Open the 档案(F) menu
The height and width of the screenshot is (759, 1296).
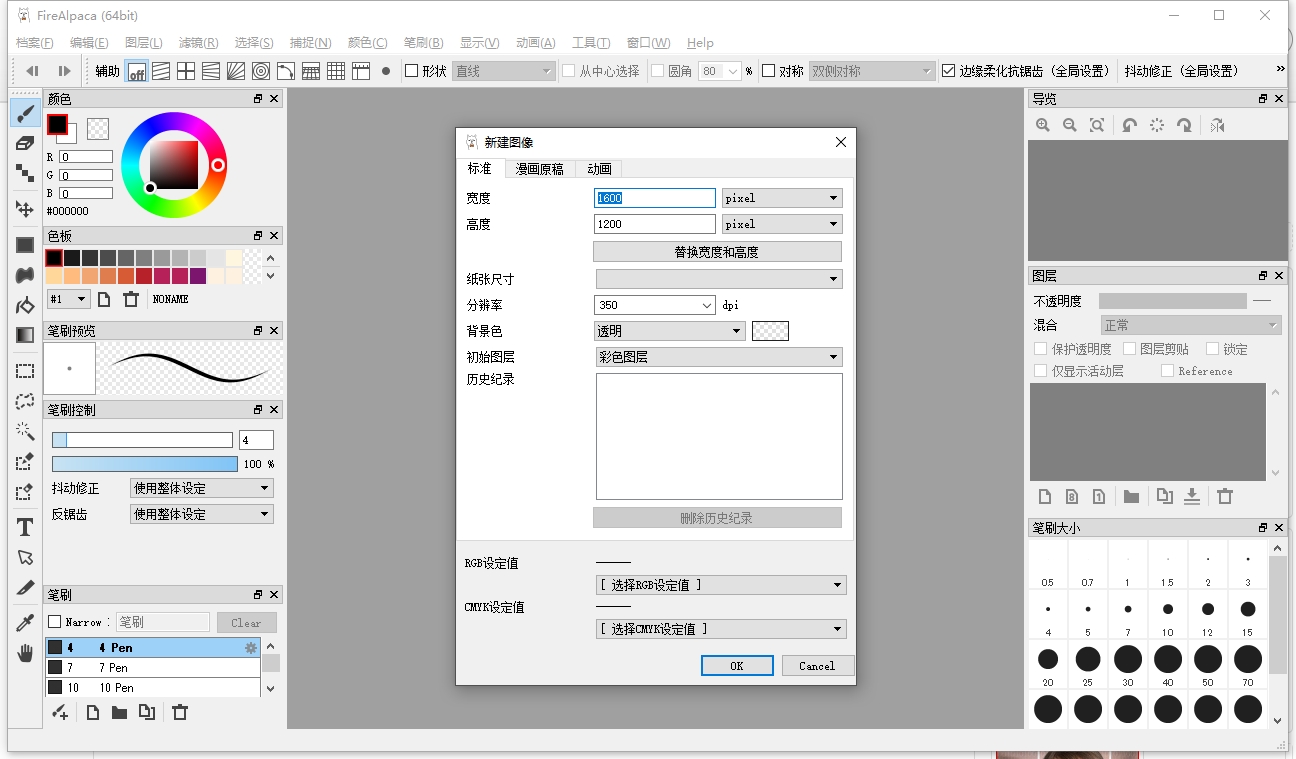point(35,43)
